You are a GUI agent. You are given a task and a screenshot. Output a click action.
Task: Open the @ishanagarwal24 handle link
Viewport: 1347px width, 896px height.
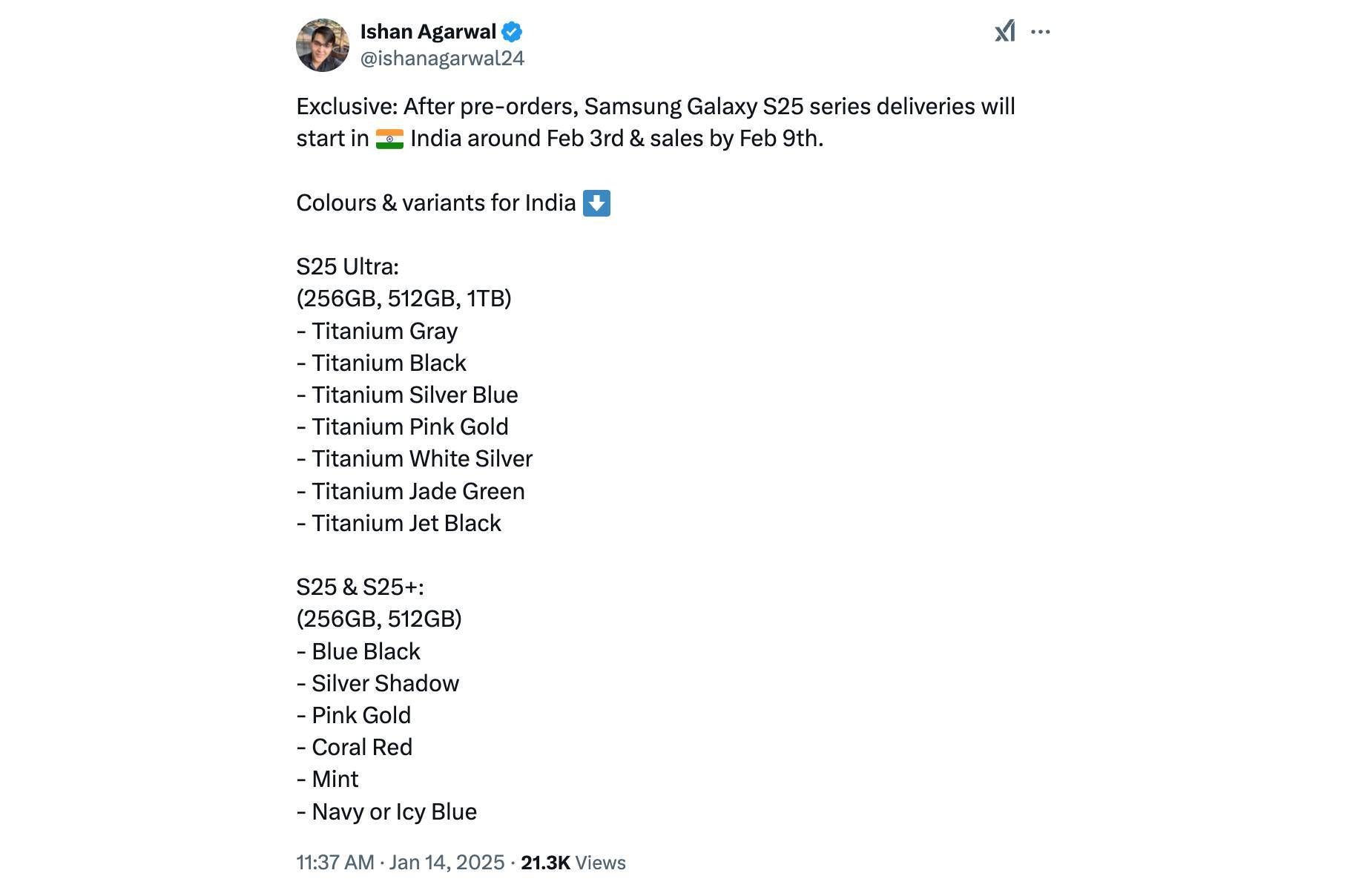442,59
